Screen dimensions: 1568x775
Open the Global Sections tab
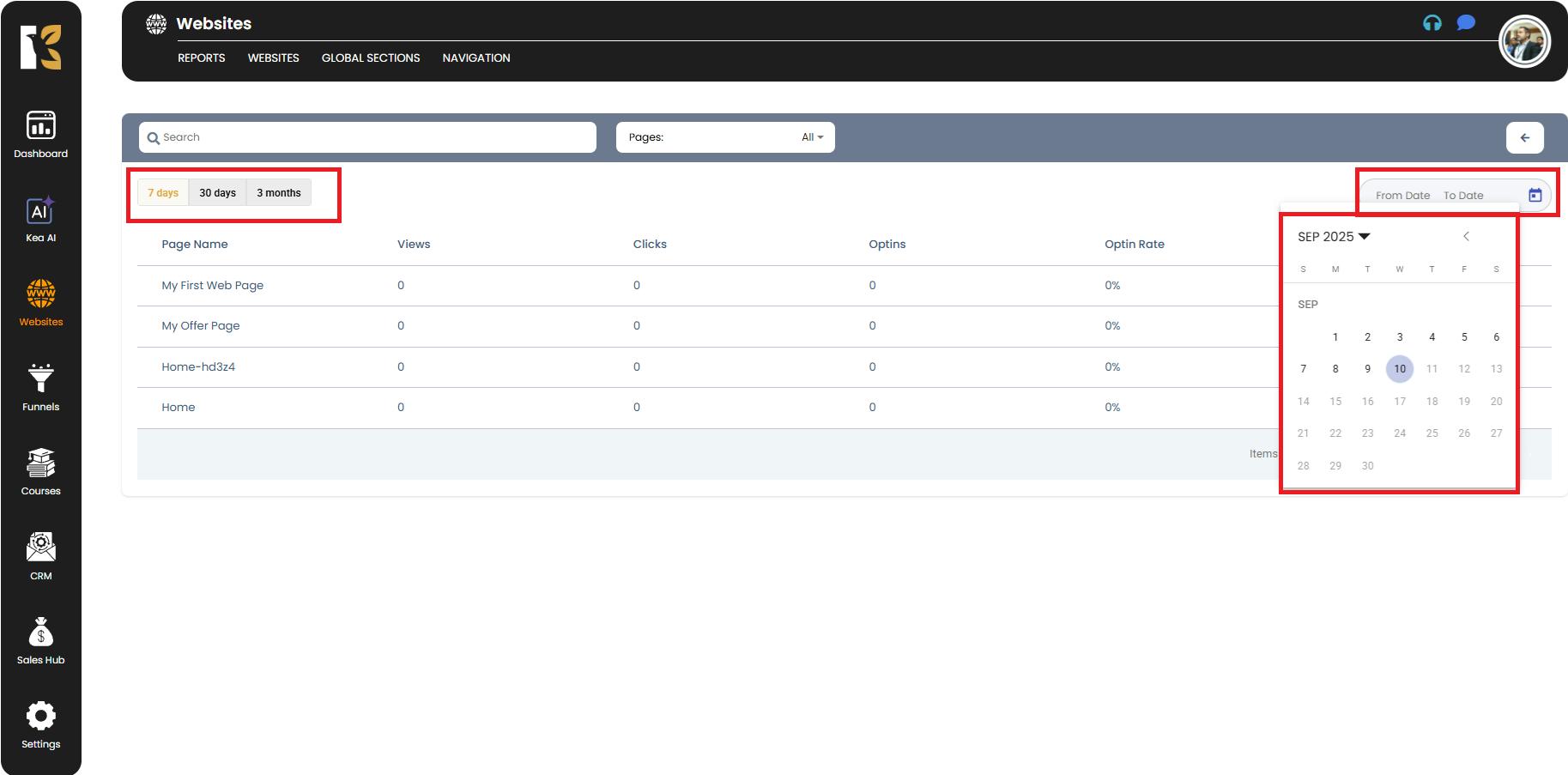(371, 58)
